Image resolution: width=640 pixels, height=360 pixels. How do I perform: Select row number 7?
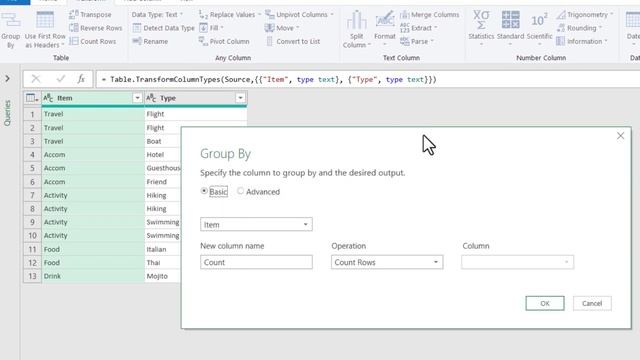[32, 195]
